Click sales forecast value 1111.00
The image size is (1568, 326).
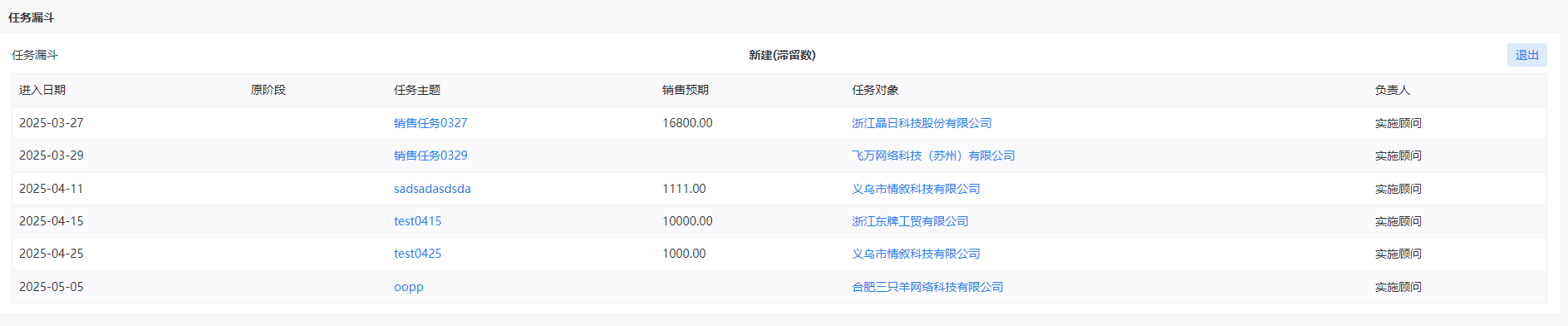684,189
